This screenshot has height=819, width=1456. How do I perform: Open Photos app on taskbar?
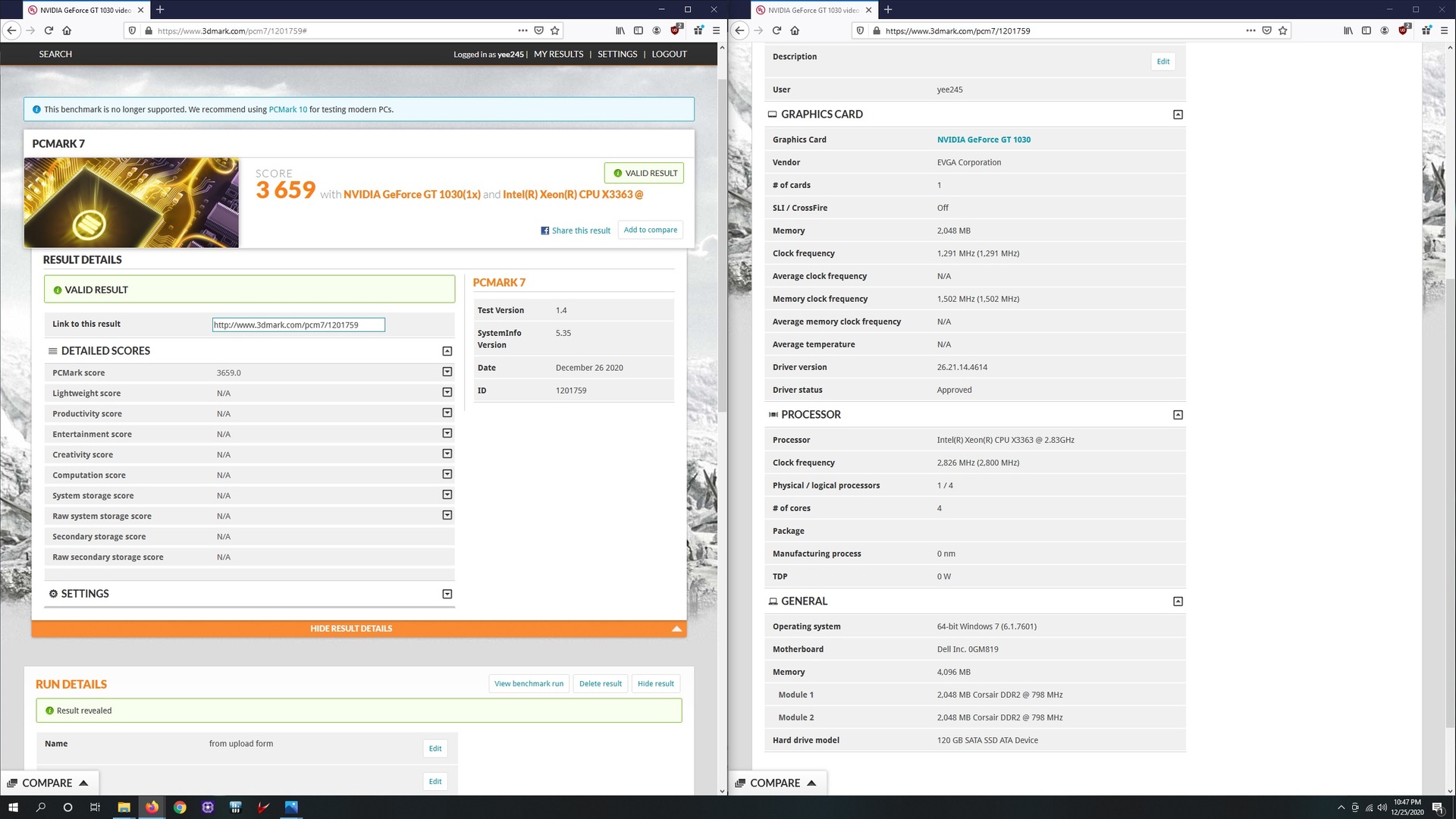click(x=291, y=807)
